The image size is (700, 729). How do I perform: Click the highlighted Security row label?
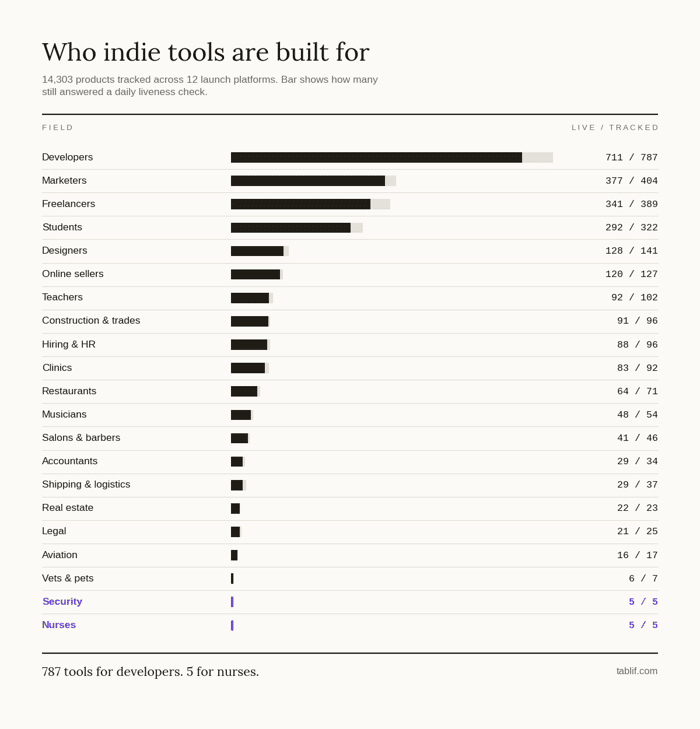pyautogui.click(x=62, y=602)
